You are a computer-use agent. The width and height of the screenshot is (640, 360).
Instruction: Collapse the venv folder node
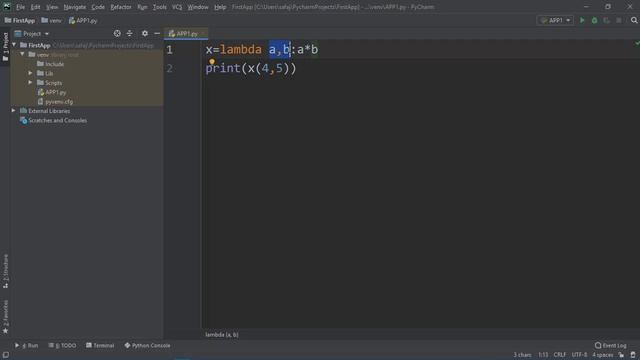tap(22, 54)
